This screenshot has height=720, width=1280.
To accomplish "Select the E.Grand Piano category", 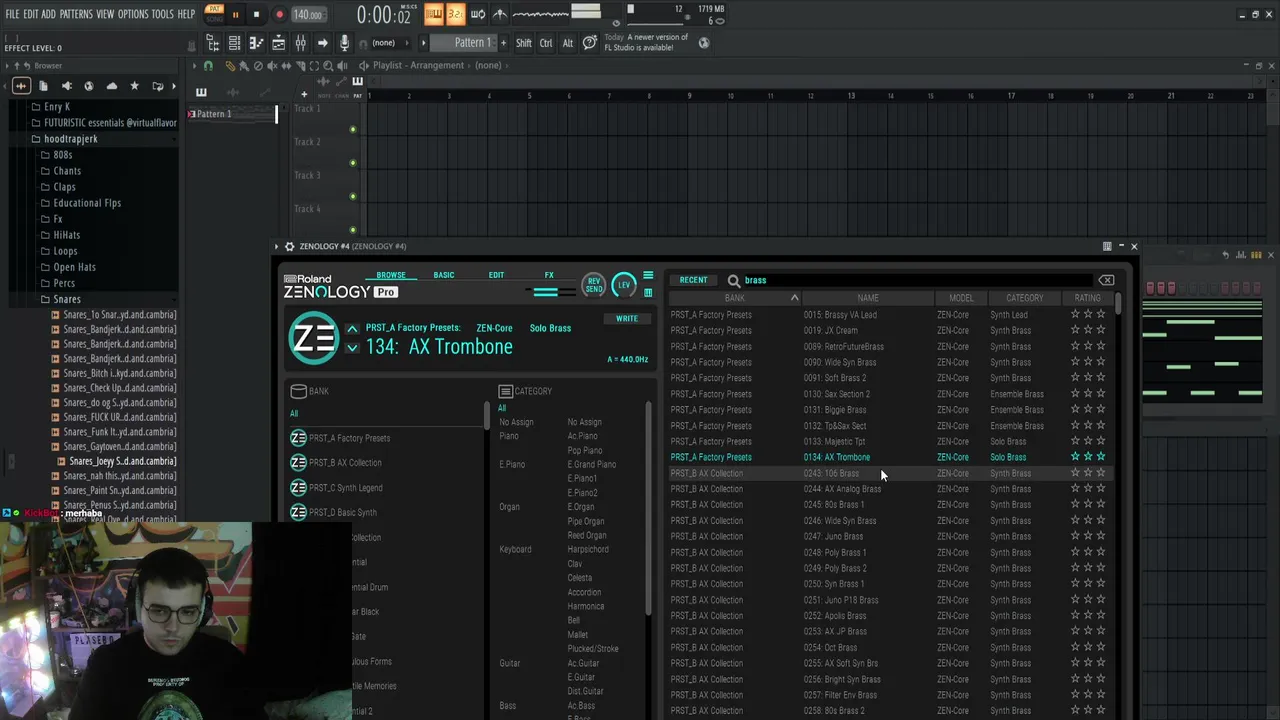I will [592, 464].
